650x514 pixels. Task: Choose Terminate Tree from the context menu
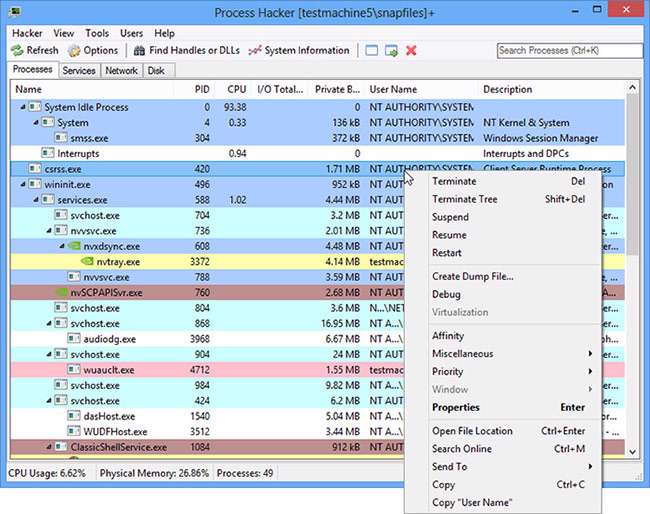(x=464, y=199)
